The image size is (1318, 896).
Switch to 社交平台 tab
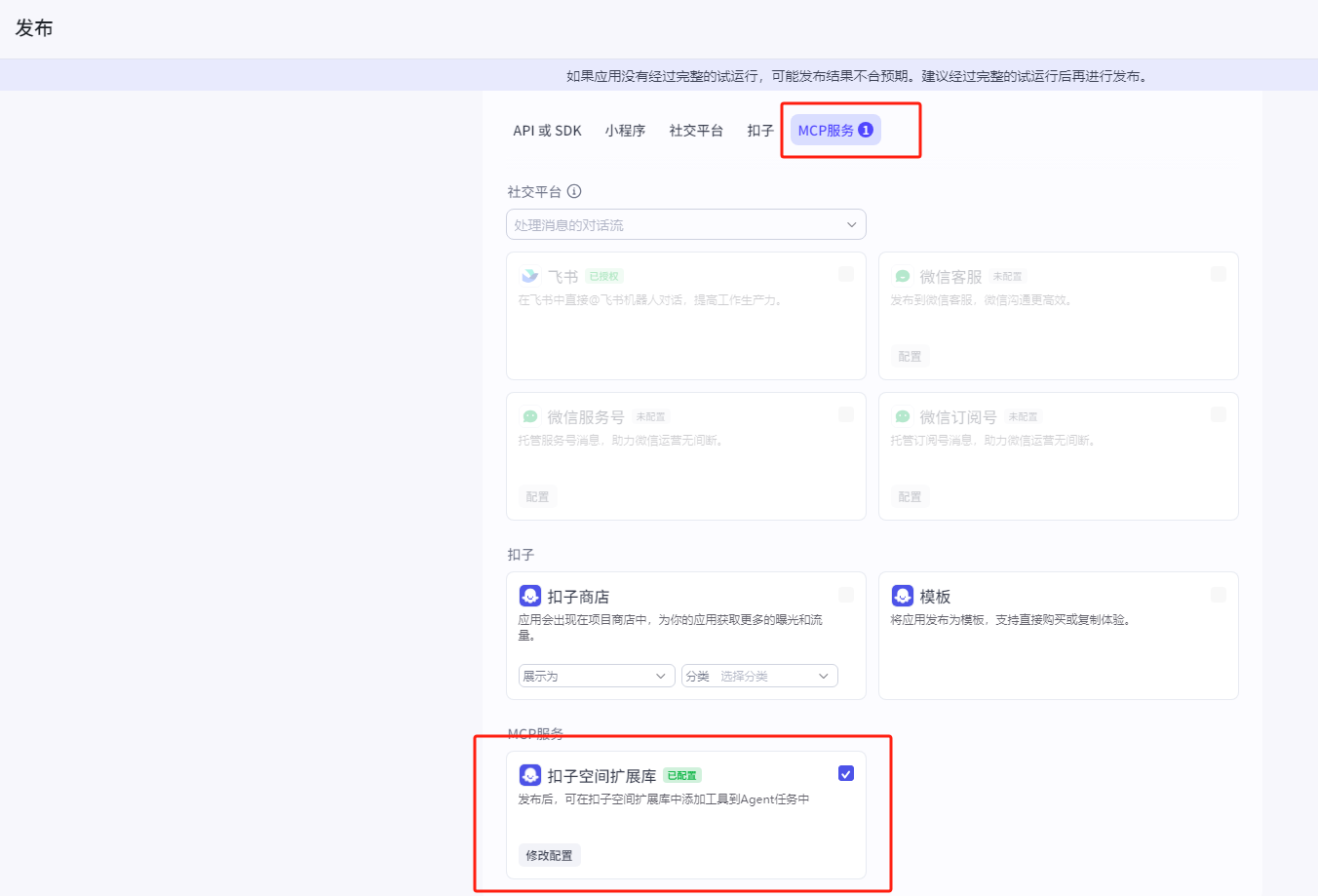pyautogui.click(x=696, y=131)
